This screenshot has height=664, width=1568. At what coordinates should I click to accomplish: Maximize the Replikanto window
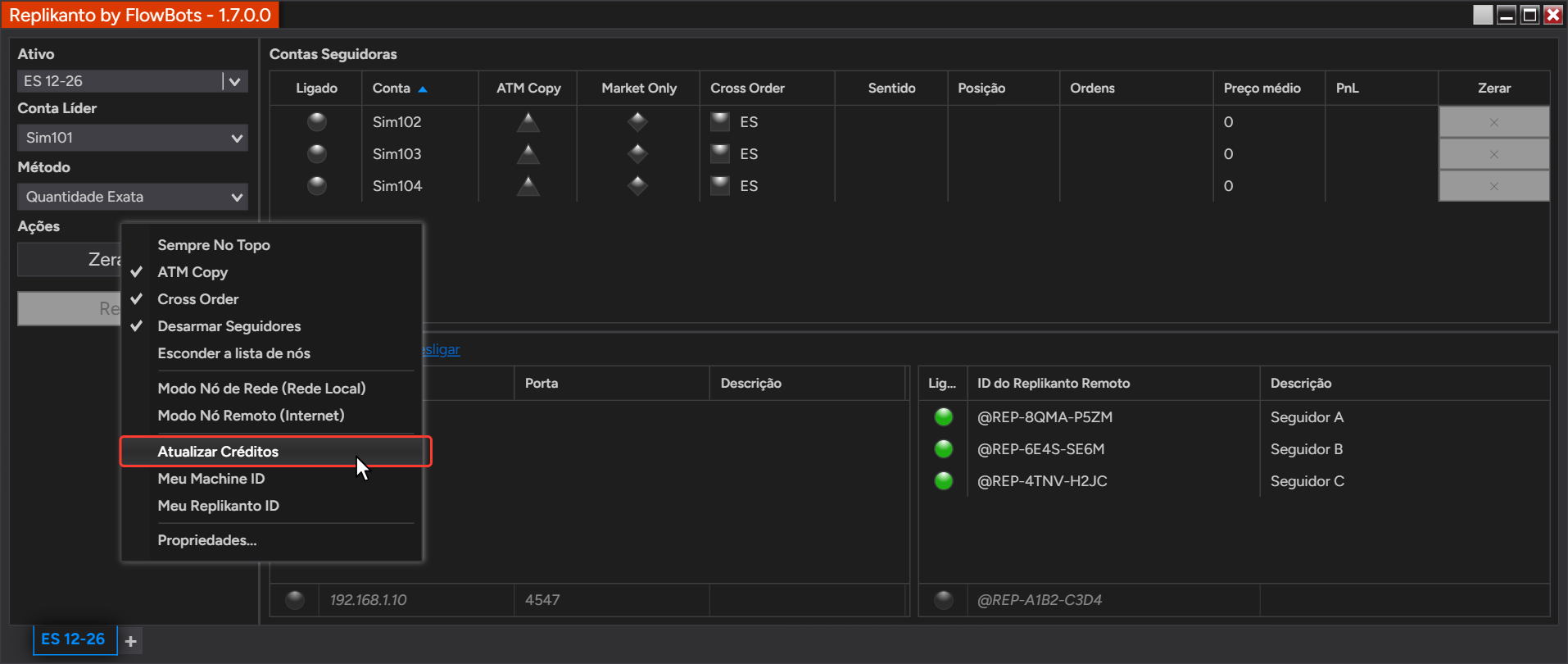(1529, 15)
